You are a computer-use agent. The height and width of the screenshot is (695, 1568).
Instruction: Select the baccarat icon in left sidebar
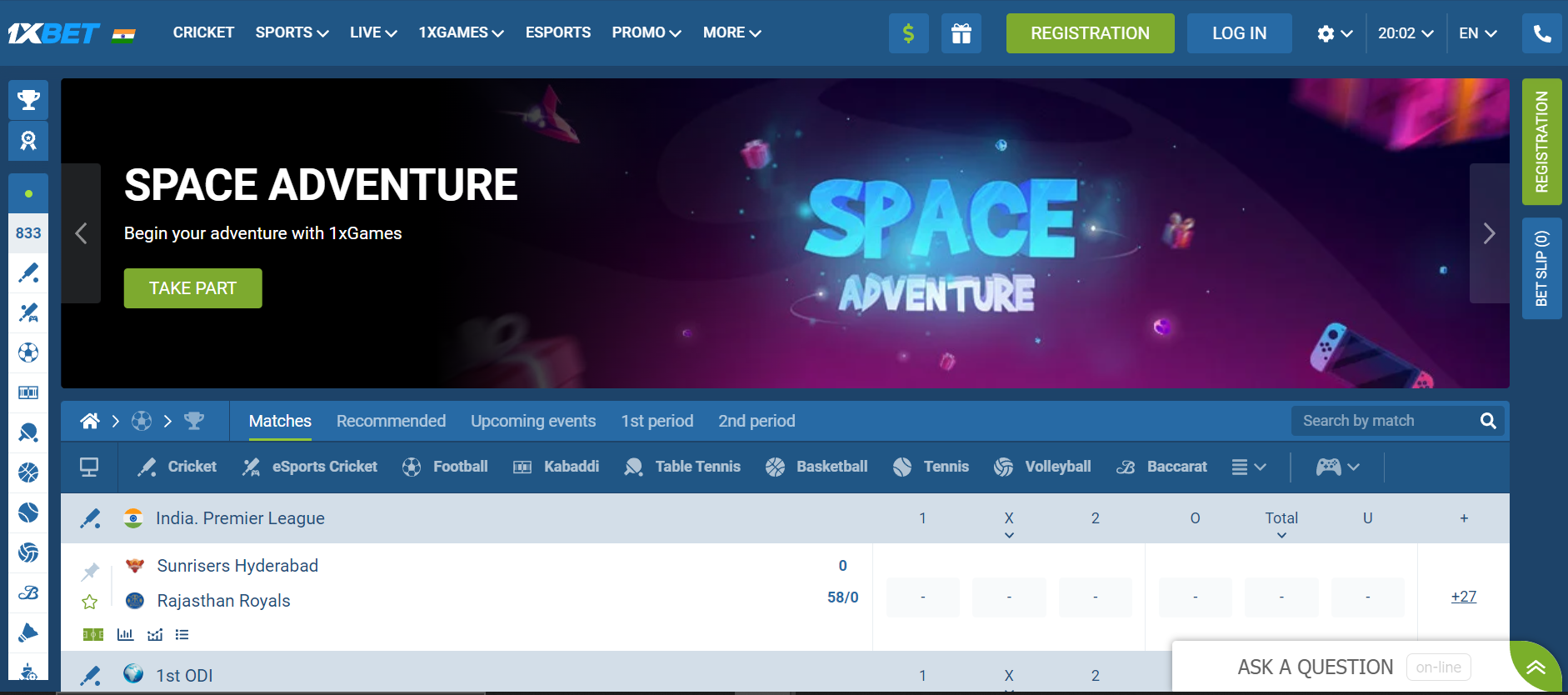point(28,592)
